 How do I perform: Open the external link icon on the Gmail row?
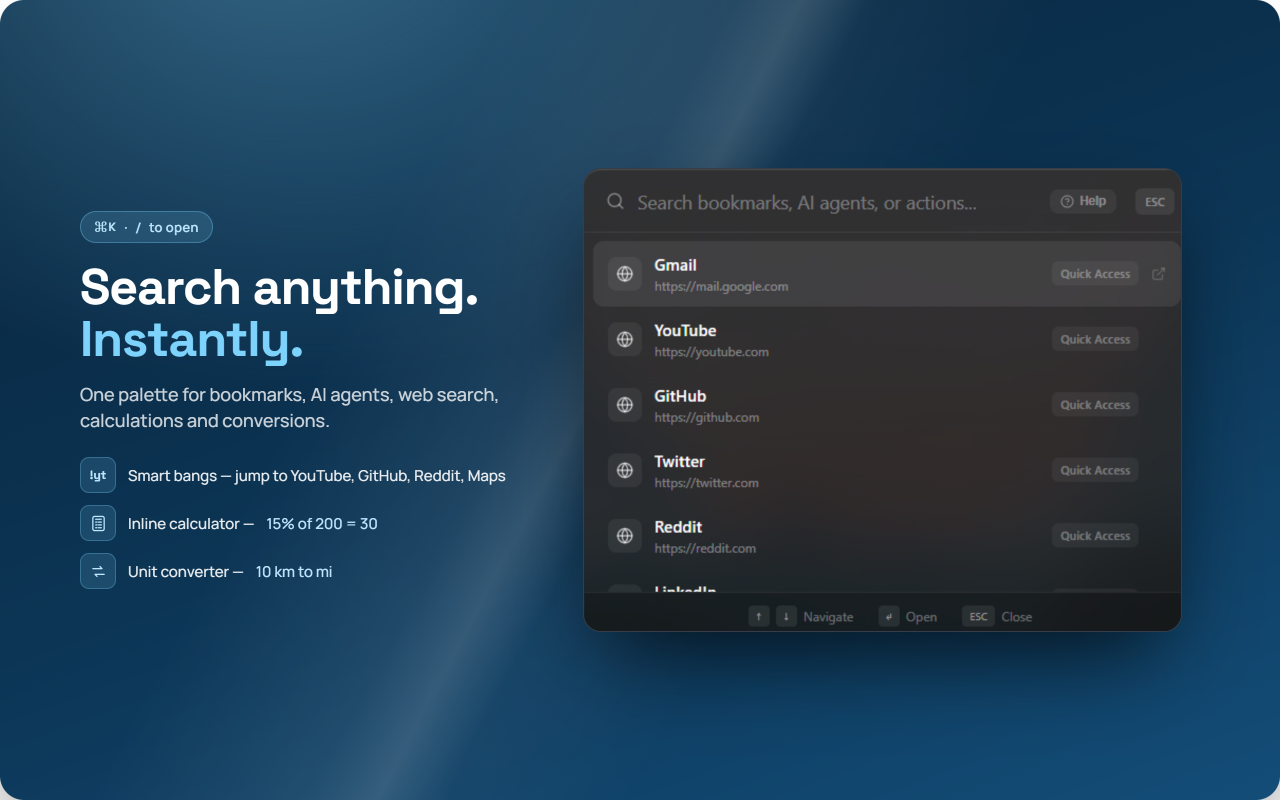[1158, 274]
